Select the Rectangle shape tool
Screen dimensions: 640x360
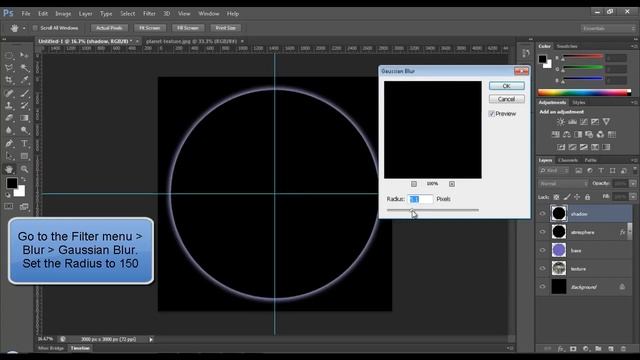(24, 156)
